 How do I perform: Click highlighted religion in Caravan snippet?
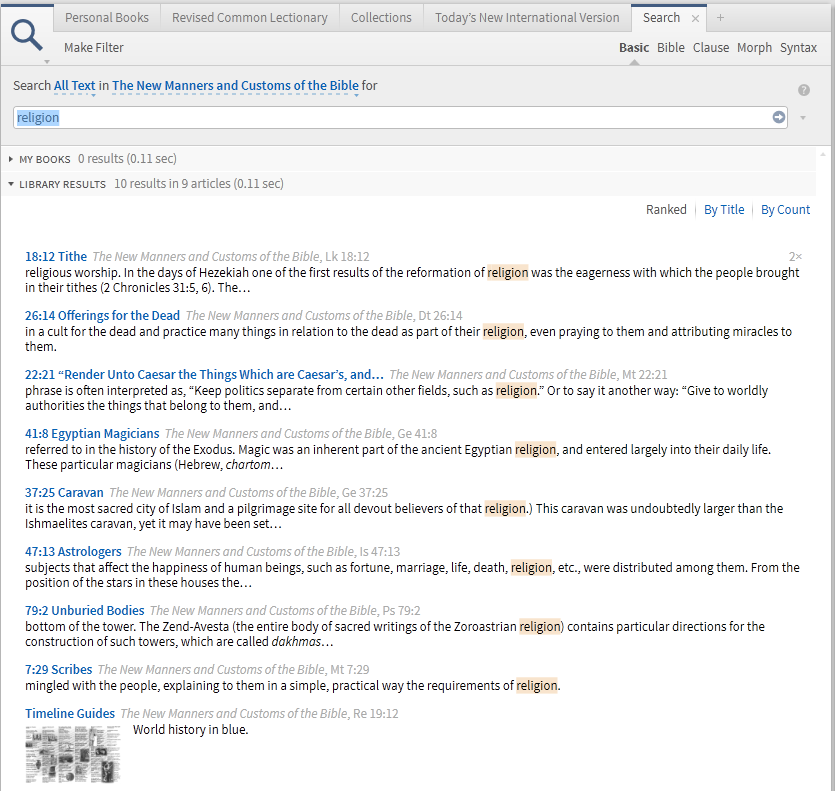(x=505, y=509)
